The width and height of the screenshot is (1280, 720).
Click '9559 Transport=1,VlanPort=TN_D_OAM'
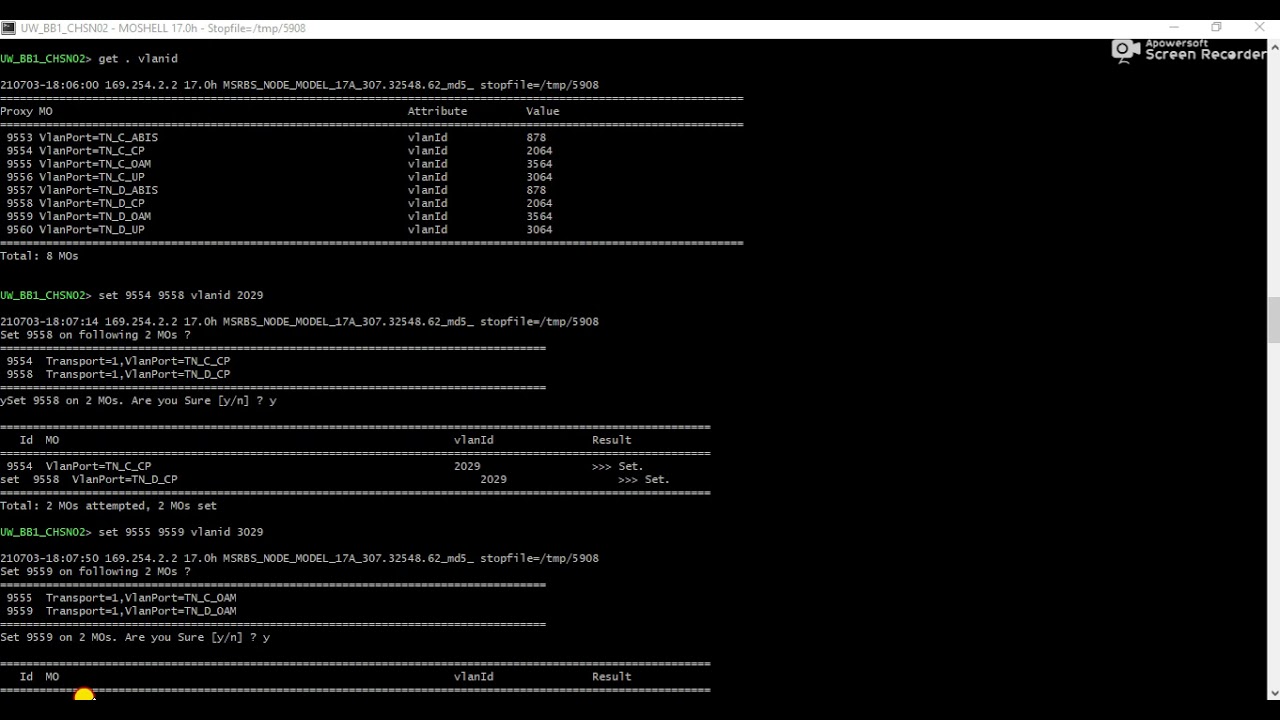click(121, 611)
